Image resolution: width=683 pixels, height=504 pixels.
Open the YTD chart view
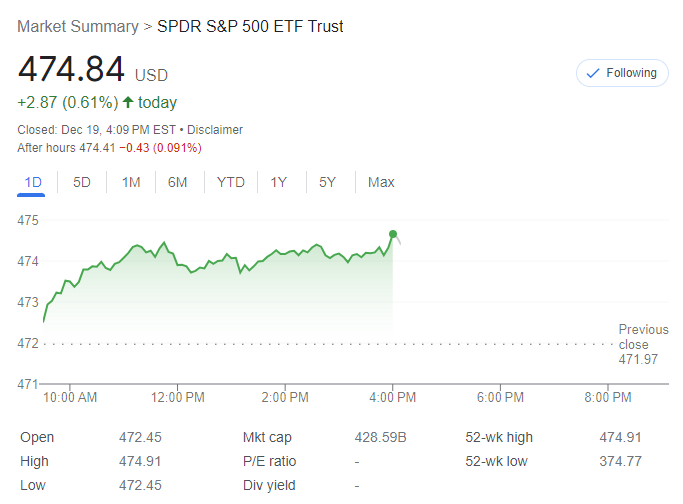pos(231,182)
